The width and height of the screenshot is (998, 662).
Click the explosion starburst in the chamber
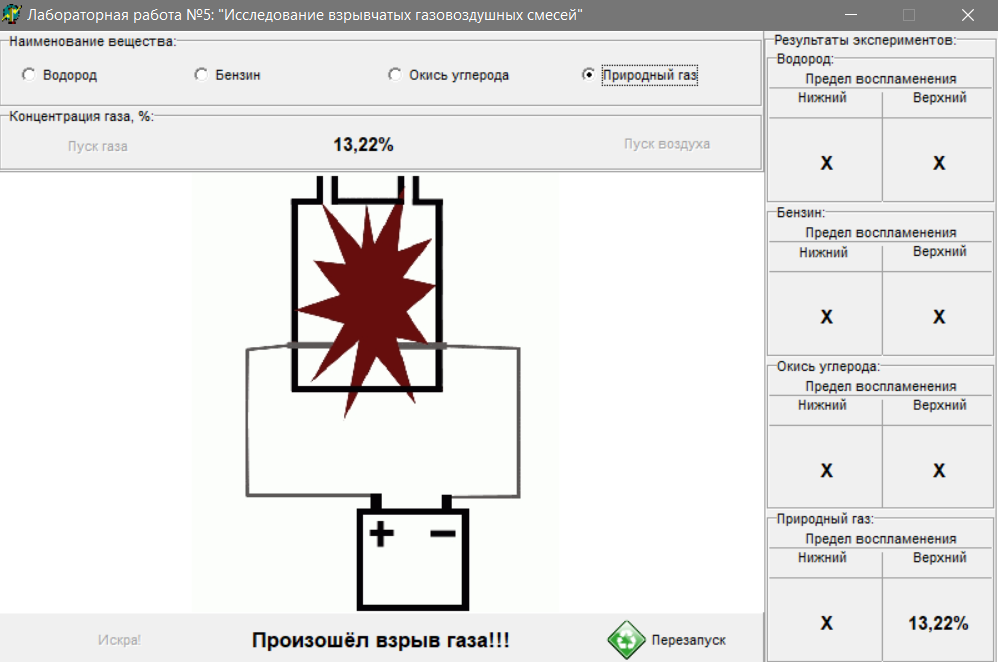click(x=367, y=303)
